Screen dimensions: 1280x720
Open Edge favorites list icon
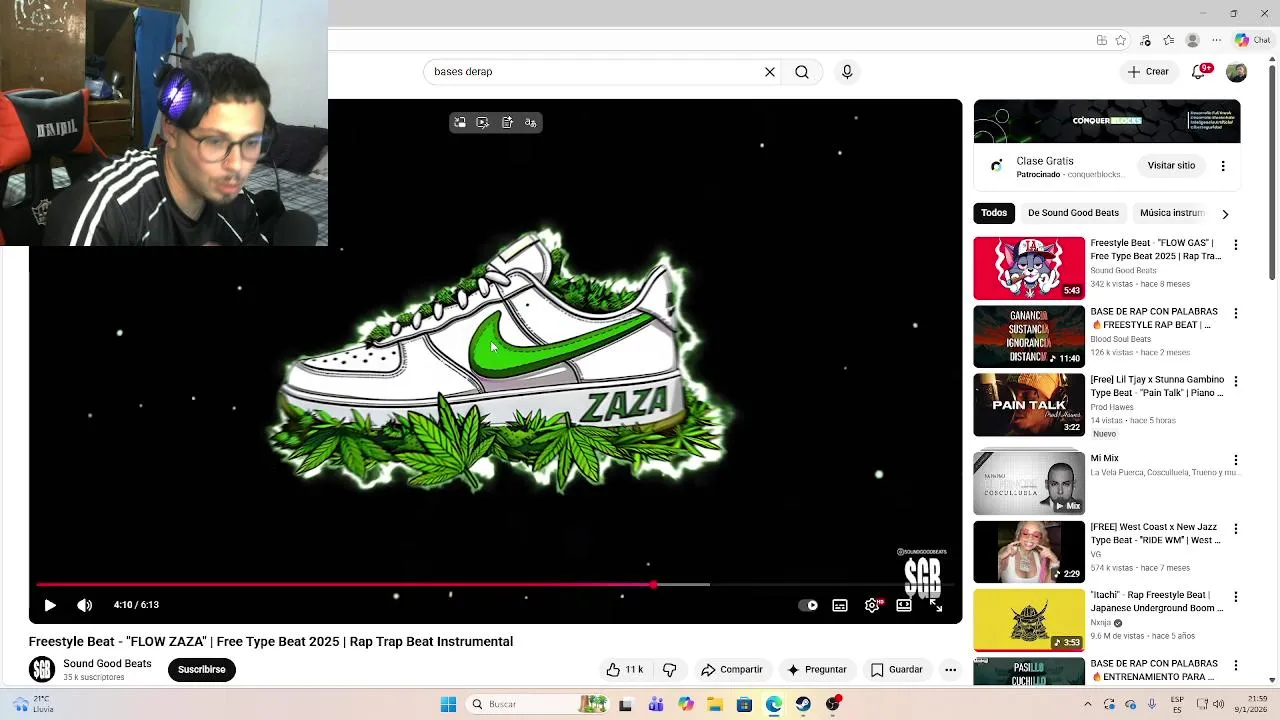pos(1168,41)
